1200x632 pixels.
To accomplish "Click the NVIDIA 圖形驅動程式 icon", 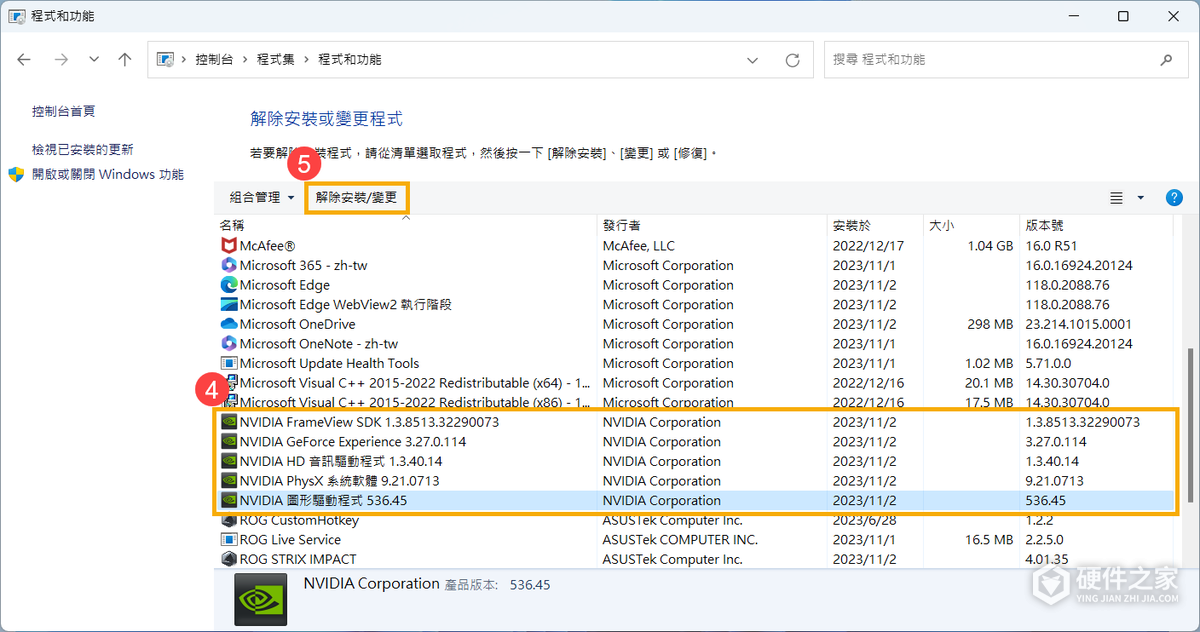I will pyautogui.click(x=229, y=500).
